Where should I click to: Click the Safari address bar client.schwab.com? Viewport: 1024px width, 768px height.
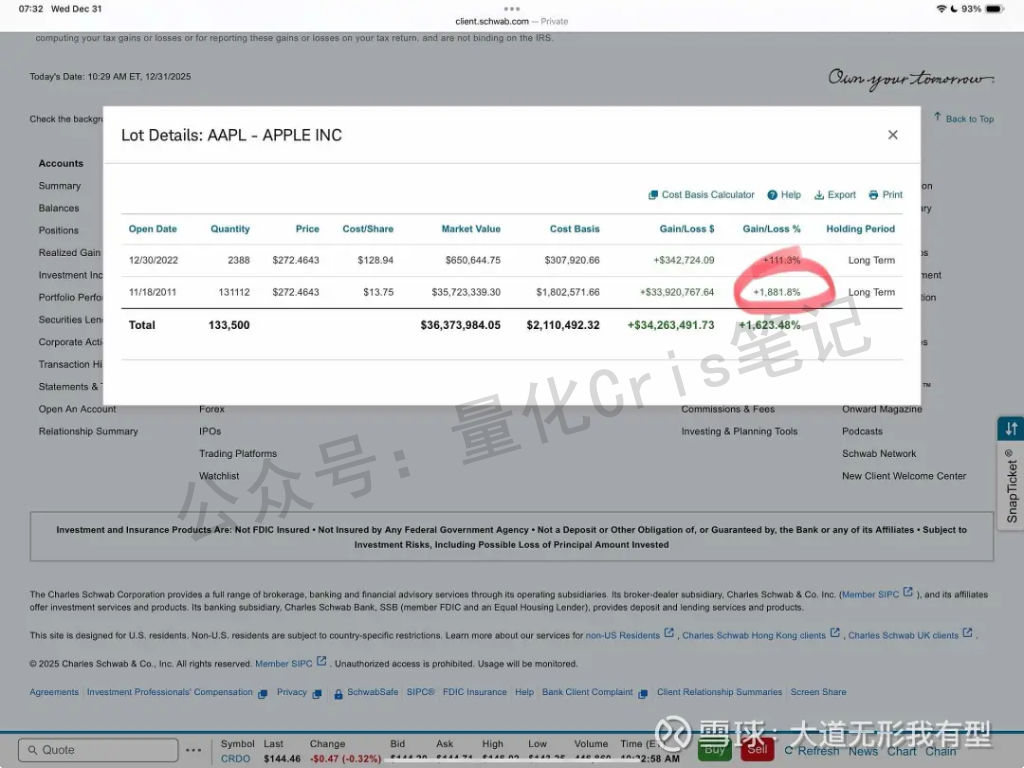pos(511,21)
